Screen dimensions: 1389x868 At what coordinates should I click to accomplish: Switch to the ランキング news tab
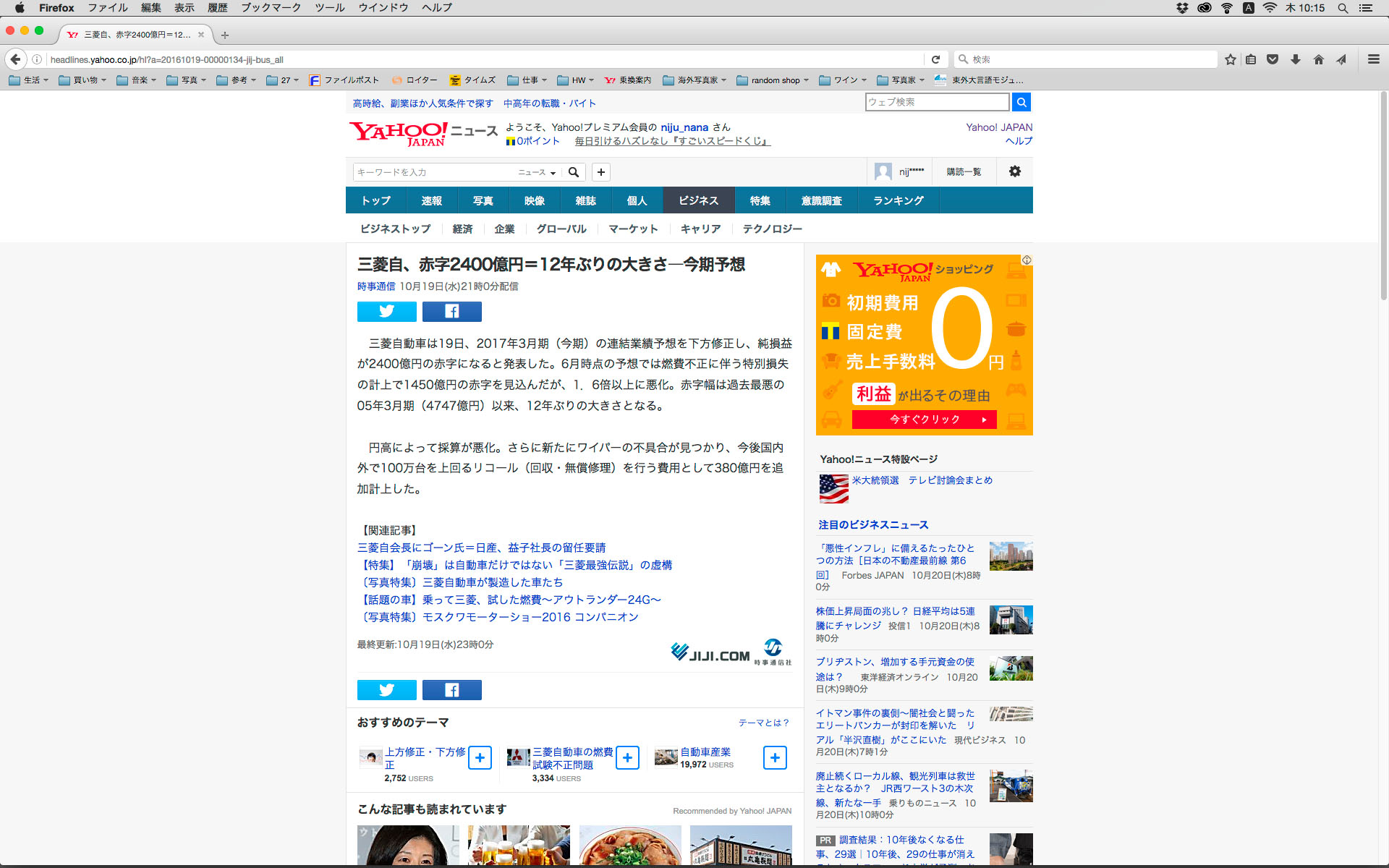pos(898,200)
